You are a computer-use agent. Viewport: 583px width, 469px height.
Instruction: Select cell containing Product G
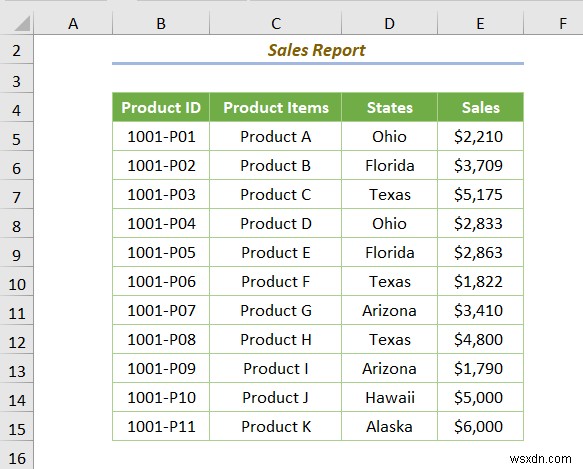pyautogui.click(x=276, y=311)
